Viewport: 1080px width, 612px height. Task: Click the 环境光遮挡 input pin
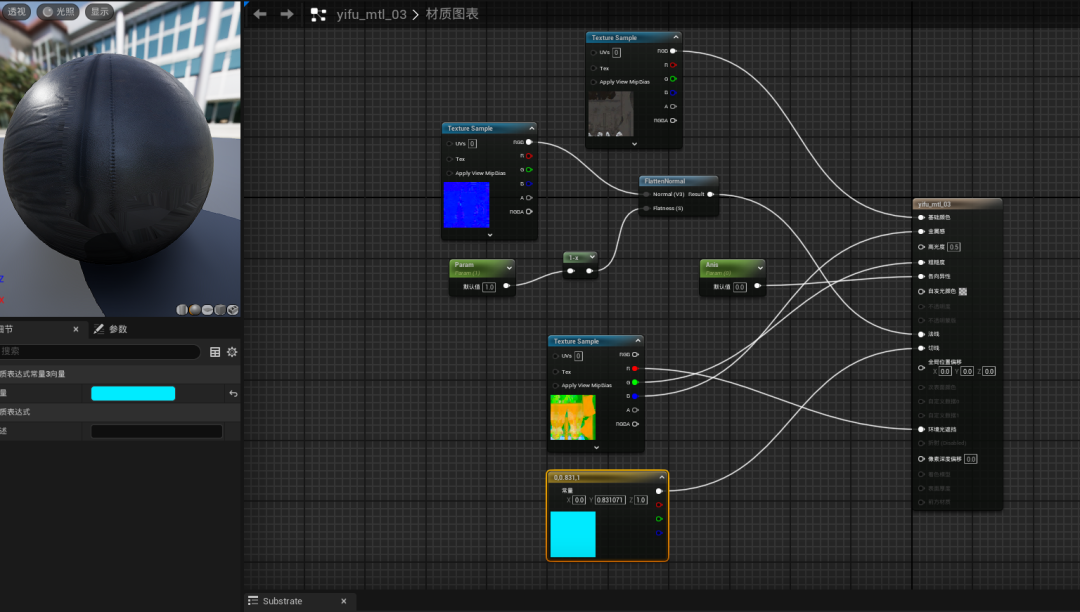[x=921, y=430]
